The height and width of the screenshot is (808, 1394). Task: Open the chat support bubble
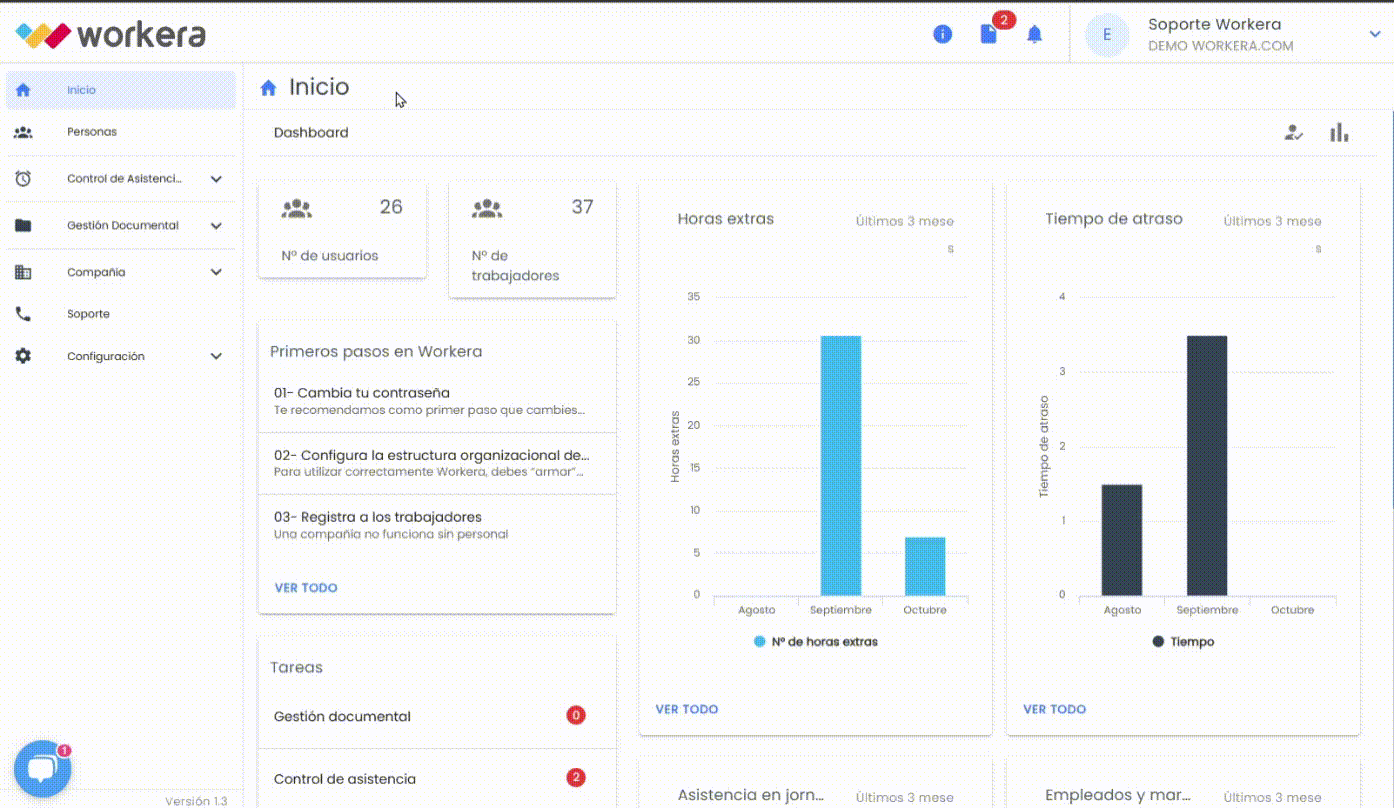click(42, 768)
